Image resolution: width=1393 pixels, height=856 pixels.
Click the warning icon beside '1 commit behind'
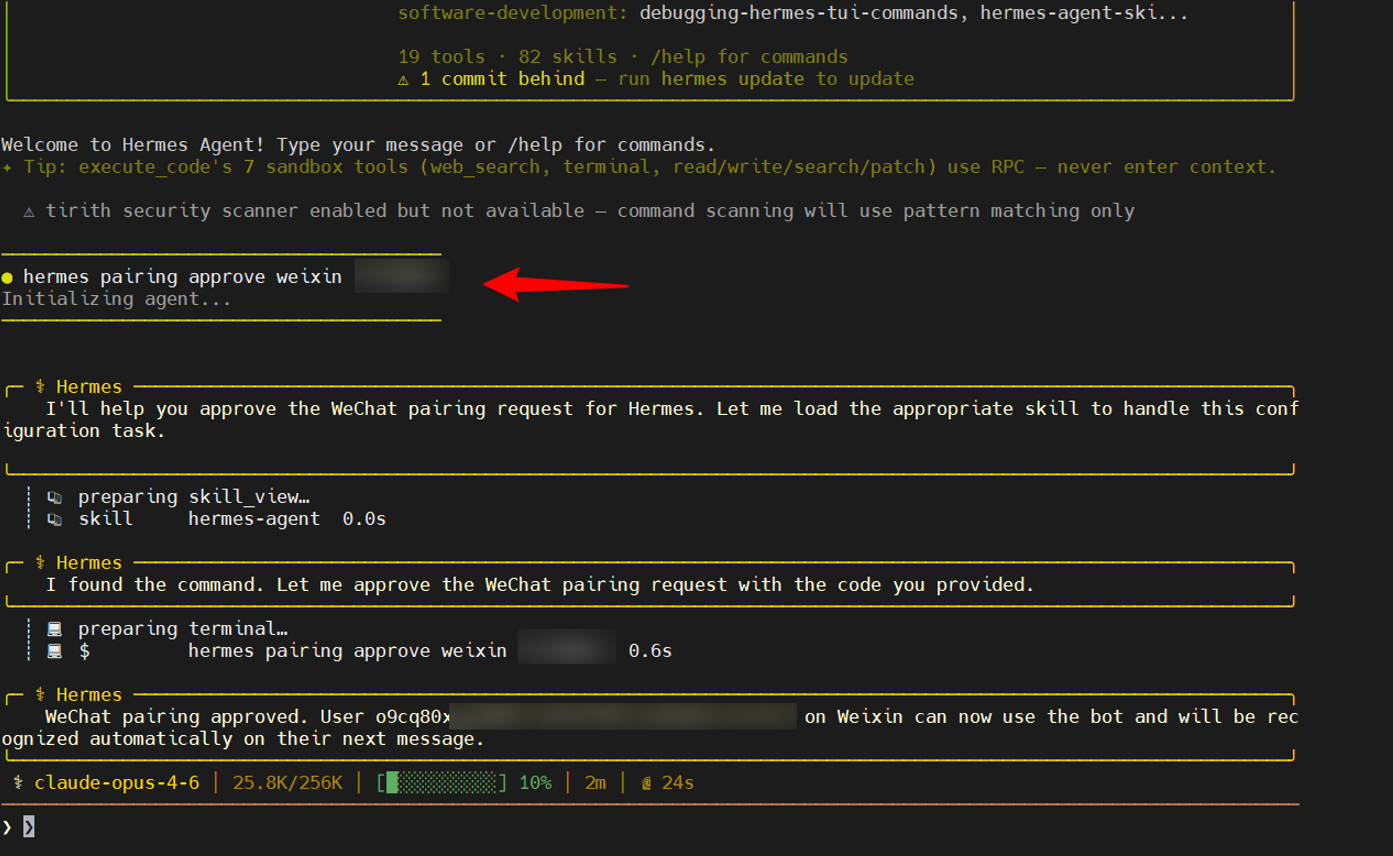[403, 79]
